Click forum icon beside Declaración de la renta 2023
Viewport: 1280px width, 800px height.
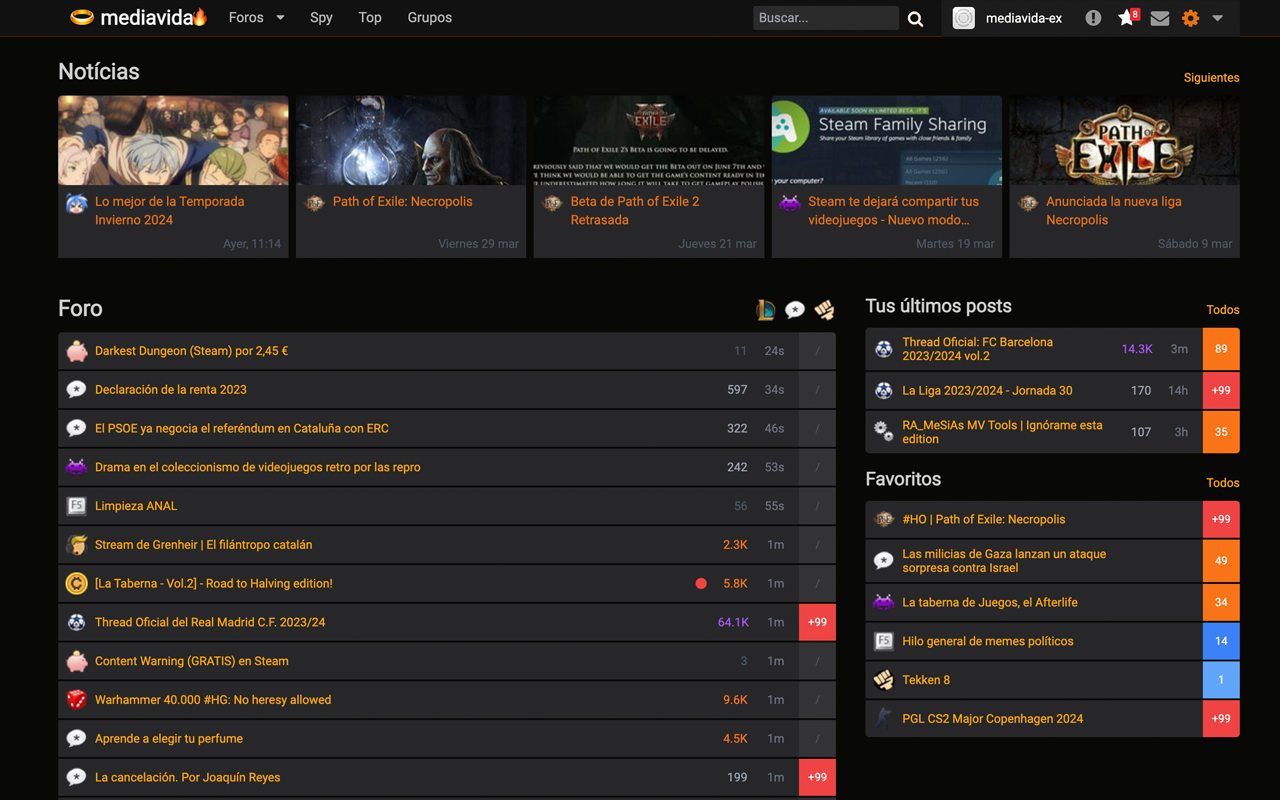point(76,390)
